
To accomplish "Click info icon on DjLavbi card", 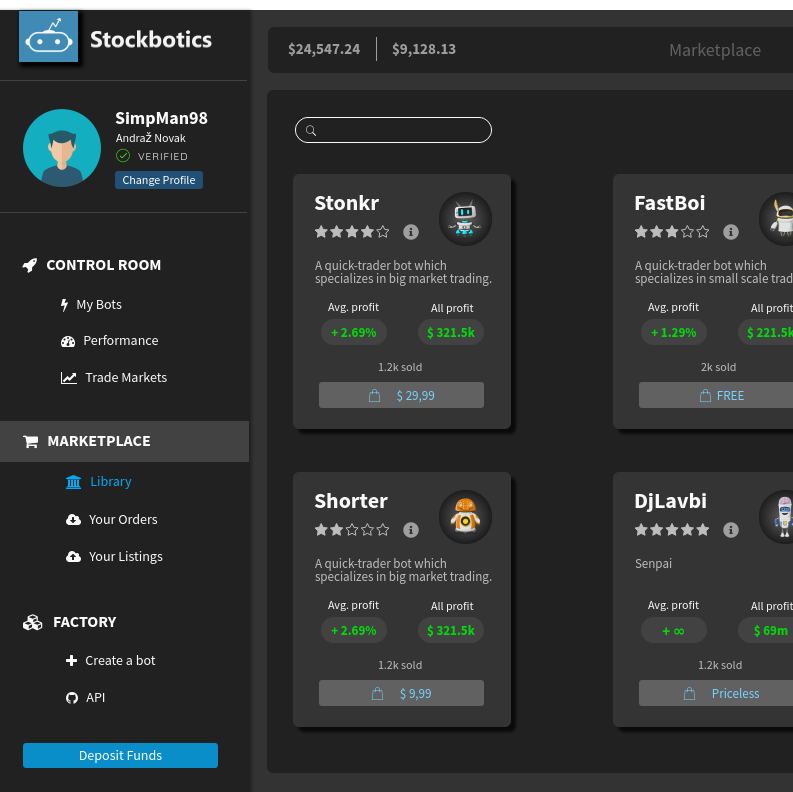I will click(x=730, y=530).
